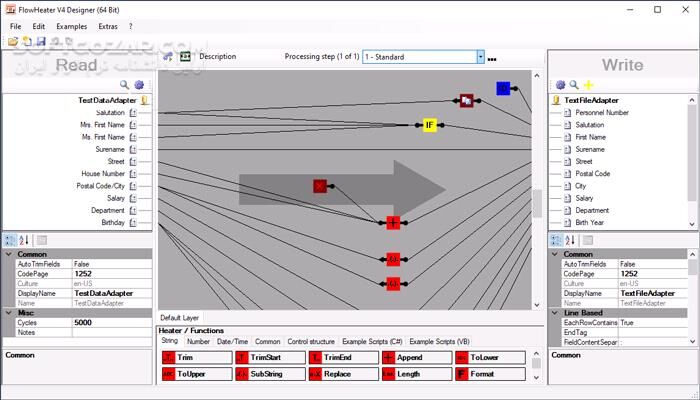This screenshot has height=400, width=700.
Task: Select the yellow IF heater node
Action: [429, 125]
